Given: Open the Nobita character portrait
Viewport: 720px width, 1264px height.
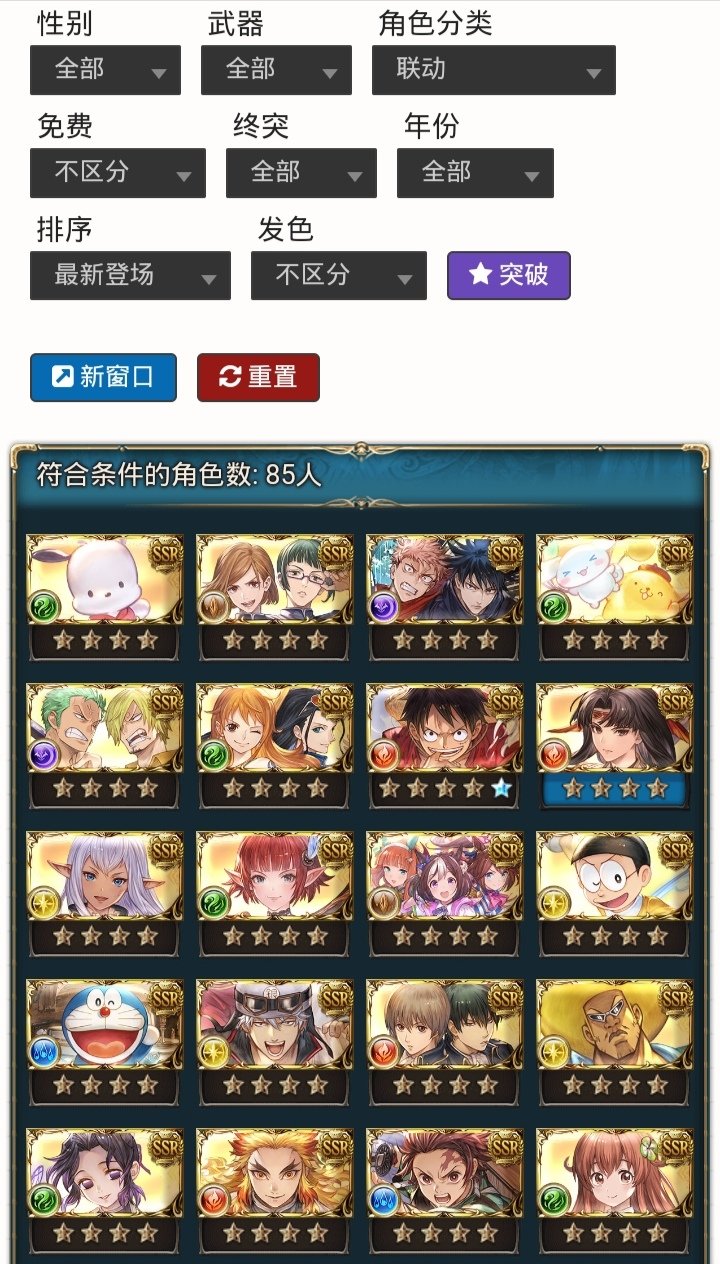Looking at the screenshot, I should [x=615, y=895].
